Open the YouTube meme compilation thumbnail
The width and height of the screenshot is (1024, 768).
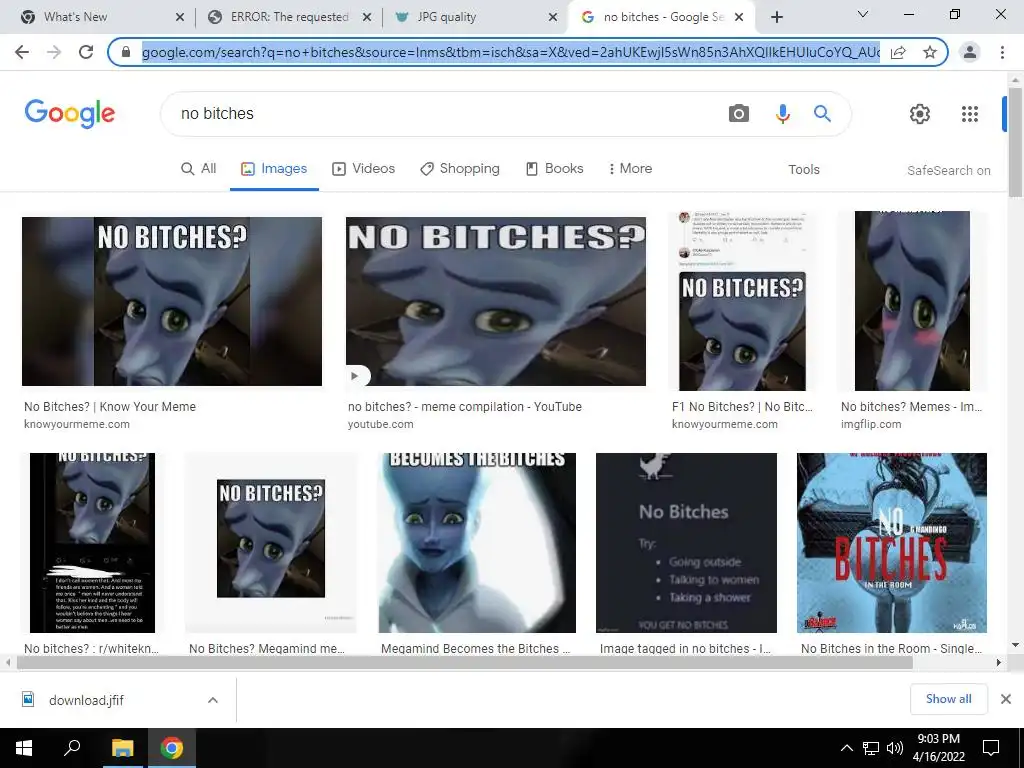[496, 302]
